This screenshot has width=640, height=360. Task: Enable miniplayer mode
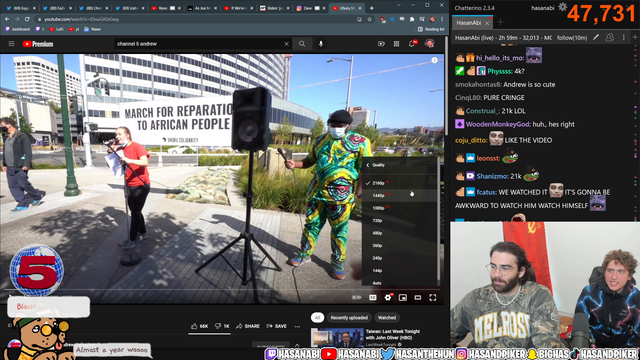tap(403, 298)
